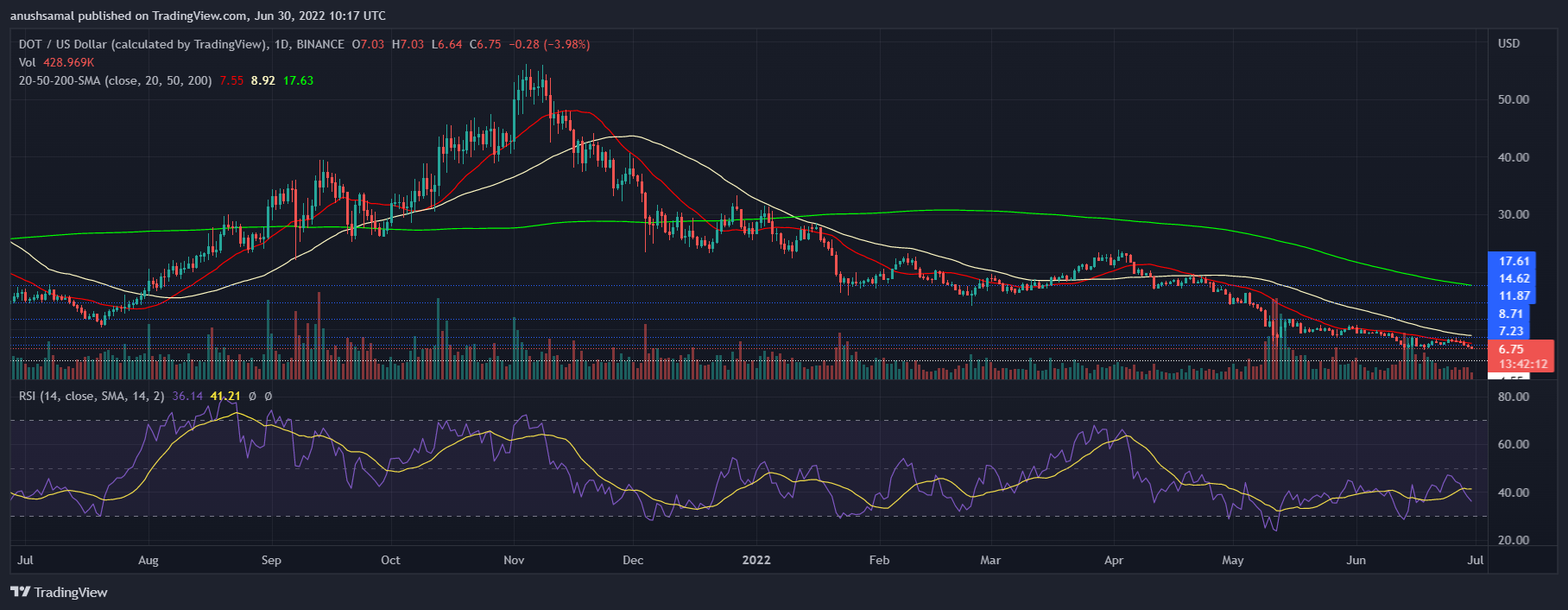This screenshot has width=1568, height=610.
Task: Click the Sep label on time axis
Action: (271, 560)
